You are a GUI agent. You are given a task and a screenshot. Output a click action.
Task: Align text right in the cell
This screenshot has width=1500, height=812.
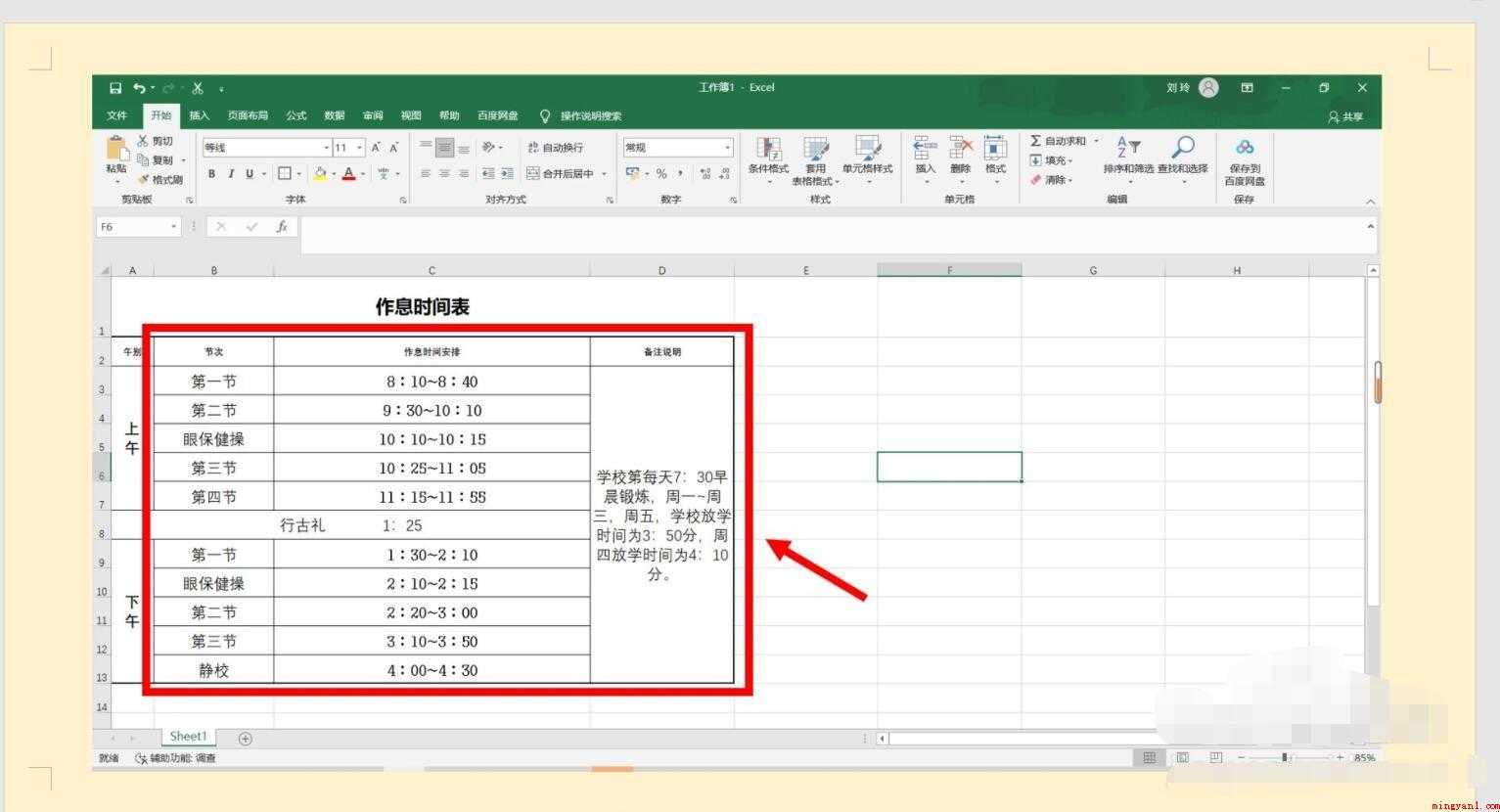pyautogui.click(x=464, y=174)
